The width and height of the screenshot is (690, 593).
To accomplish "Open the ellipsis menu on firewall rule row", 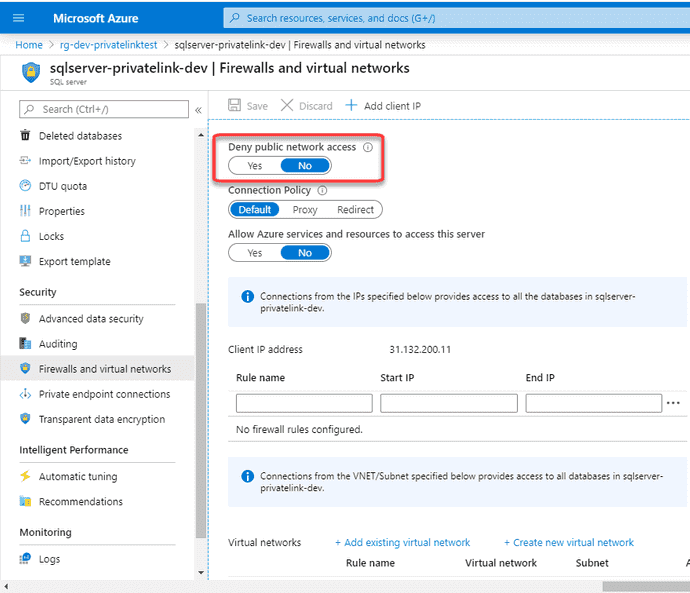I will pyautogui.click(x=673, y=403).
